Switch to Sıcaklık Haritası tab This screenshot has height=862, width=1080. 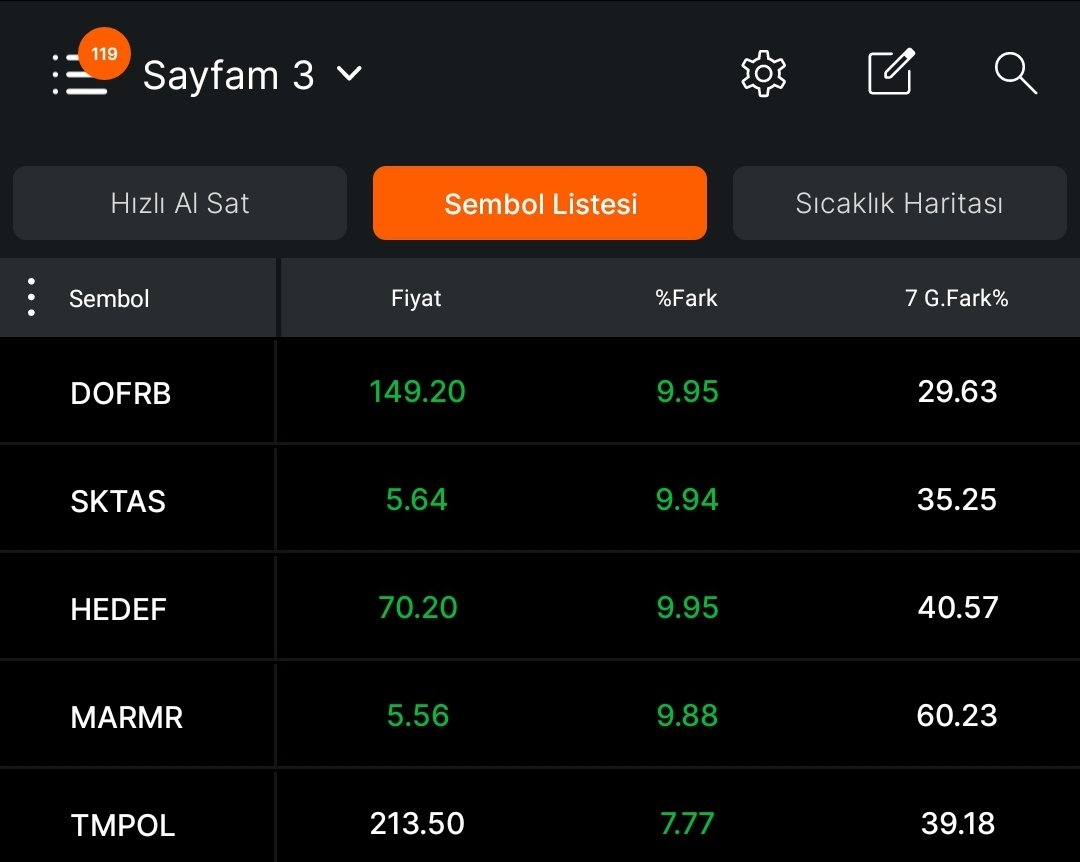coord(900,203)
